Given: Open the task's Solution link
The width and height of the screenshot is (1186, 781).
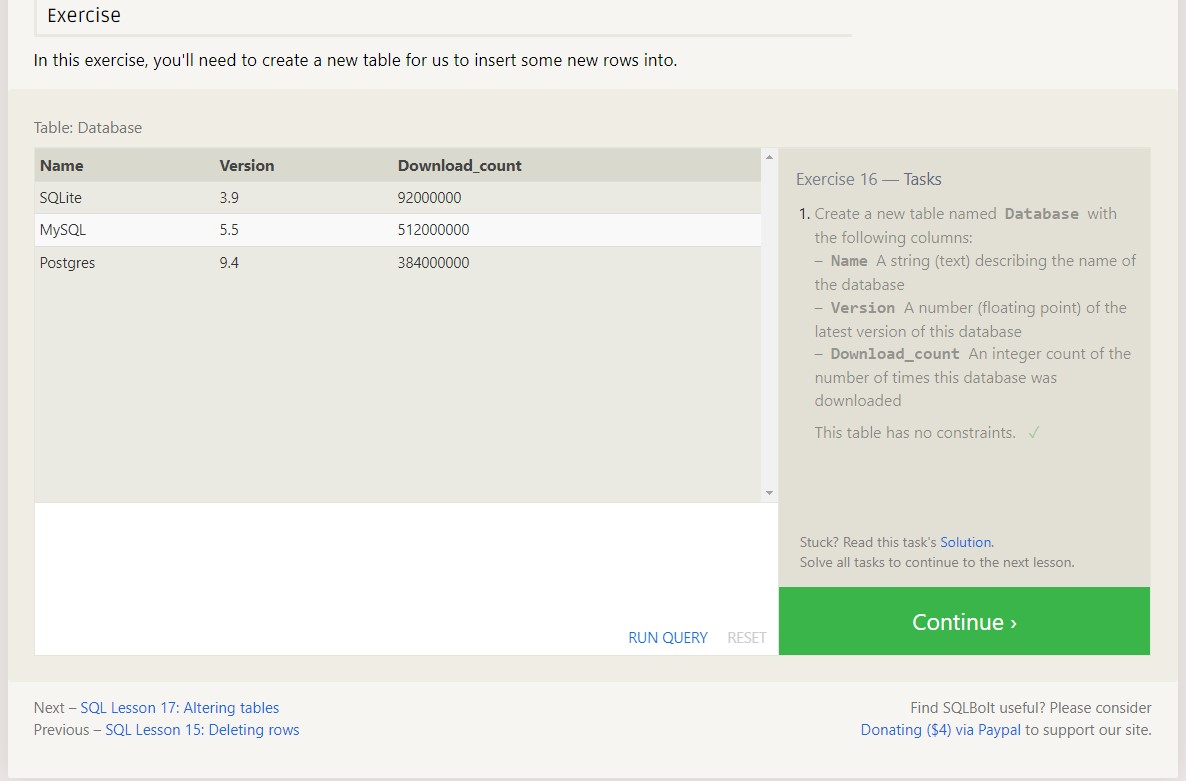Looking at the screenshot, I should pos(965,542).
